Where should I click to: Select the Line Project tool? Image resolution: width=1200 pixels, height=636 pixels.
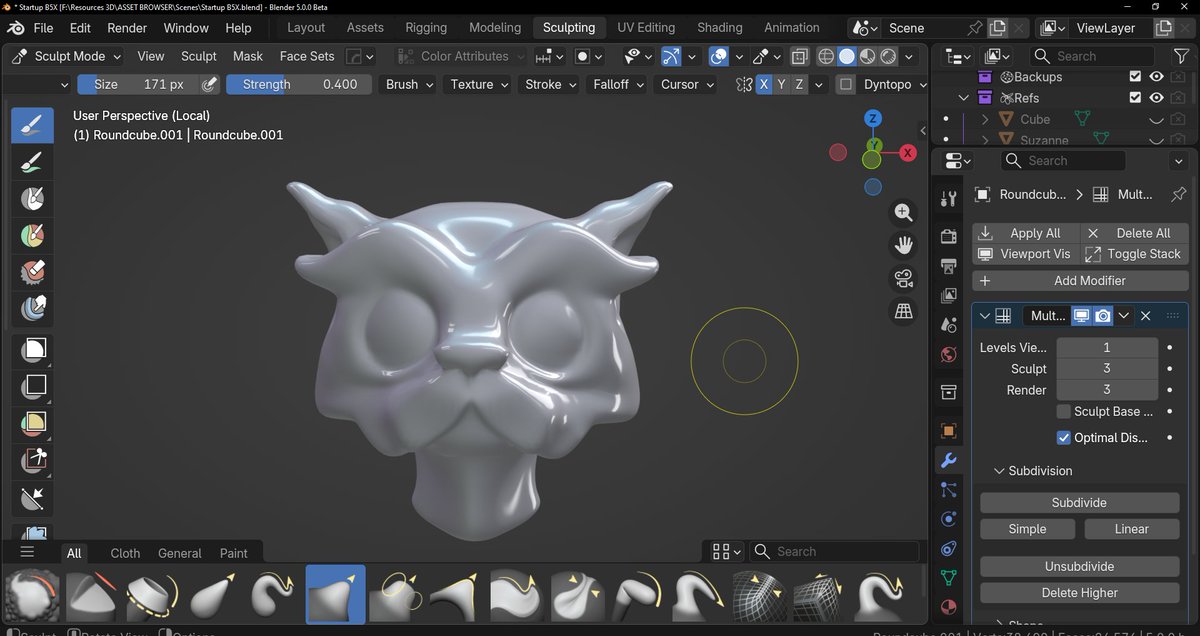(34, 498)
